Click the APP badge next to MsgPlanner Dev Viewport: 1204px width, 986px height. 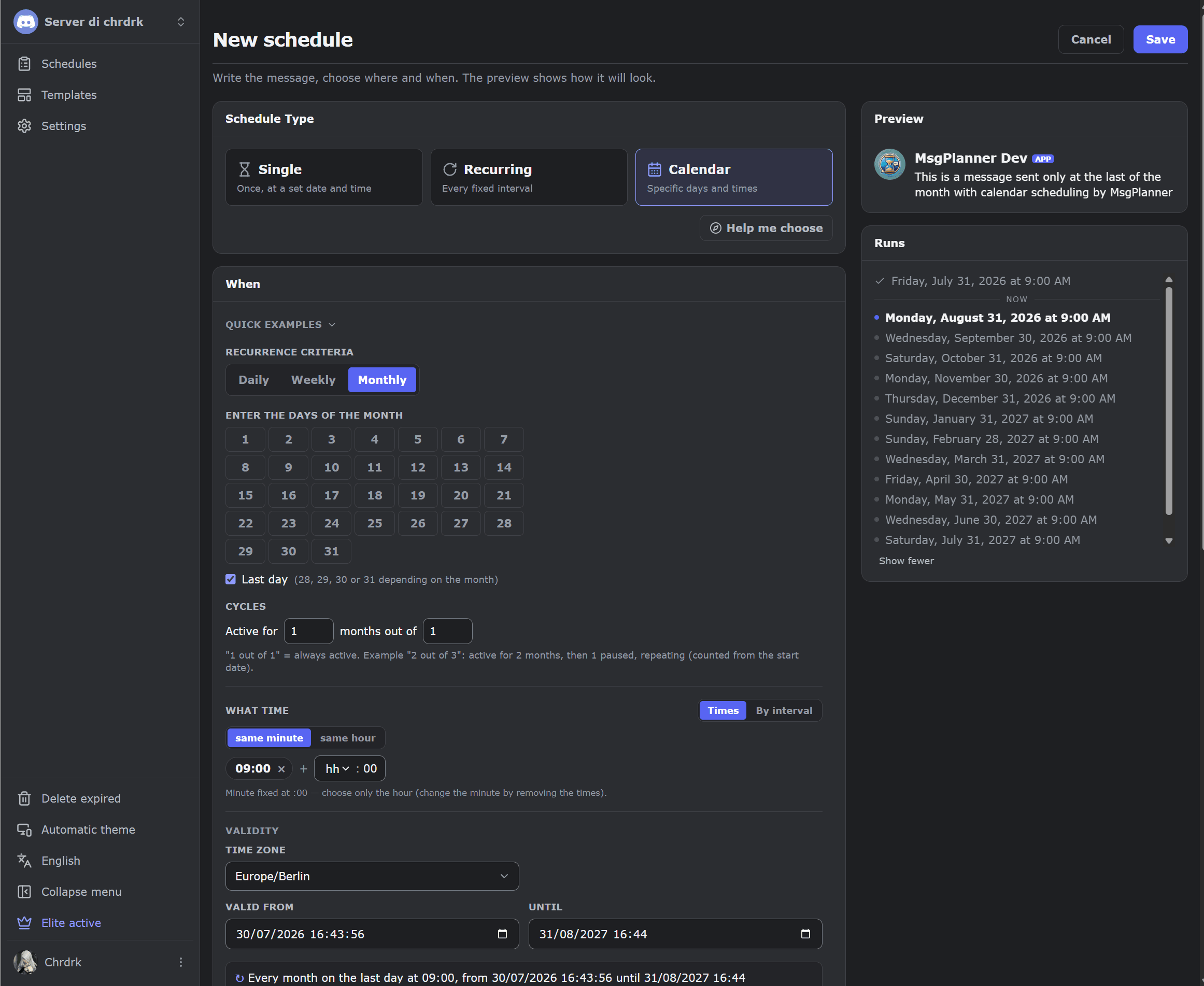[1043, 159]
